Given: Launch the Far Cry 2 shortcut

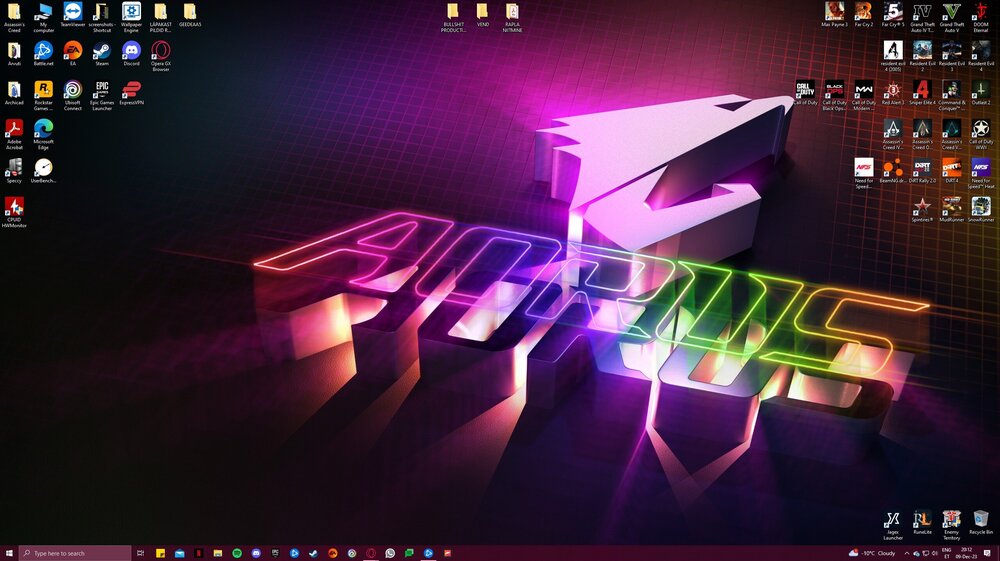Looking at the screenshot, I should (864, 15).
